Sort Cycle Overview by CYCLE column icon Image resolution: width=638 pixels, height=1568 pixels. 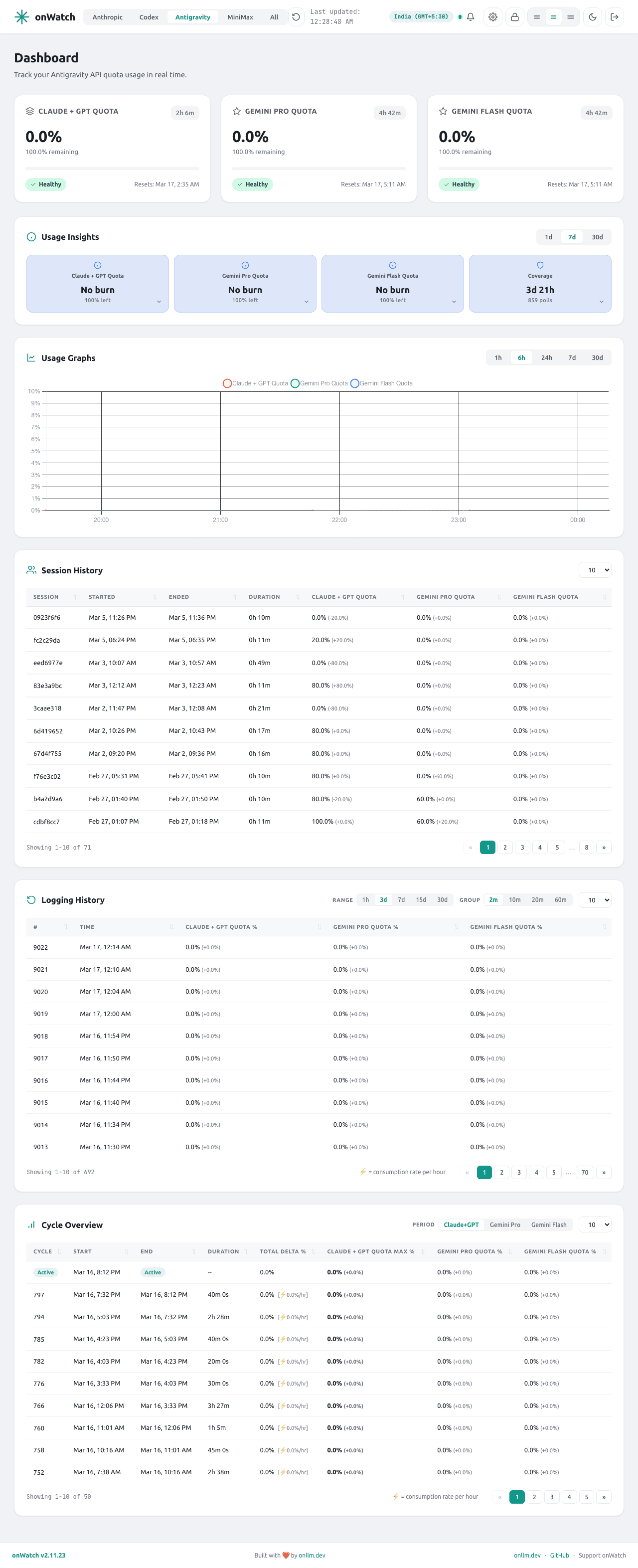(59, 1251)
